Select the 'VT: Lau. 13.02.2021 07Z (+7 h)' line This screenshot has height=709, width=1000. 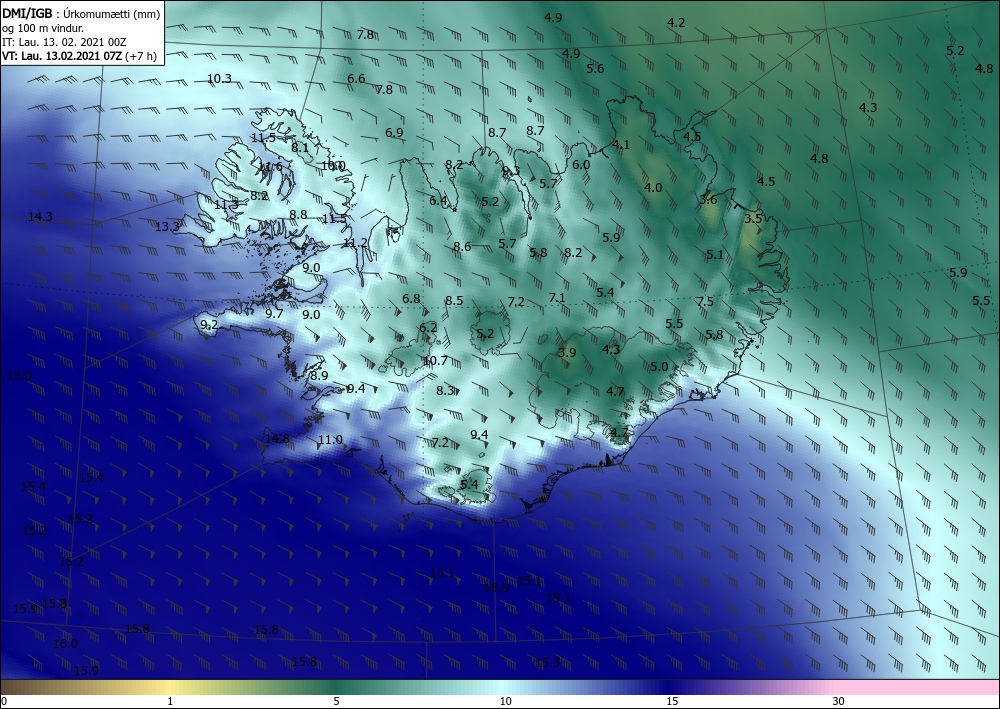coord(79,56)
